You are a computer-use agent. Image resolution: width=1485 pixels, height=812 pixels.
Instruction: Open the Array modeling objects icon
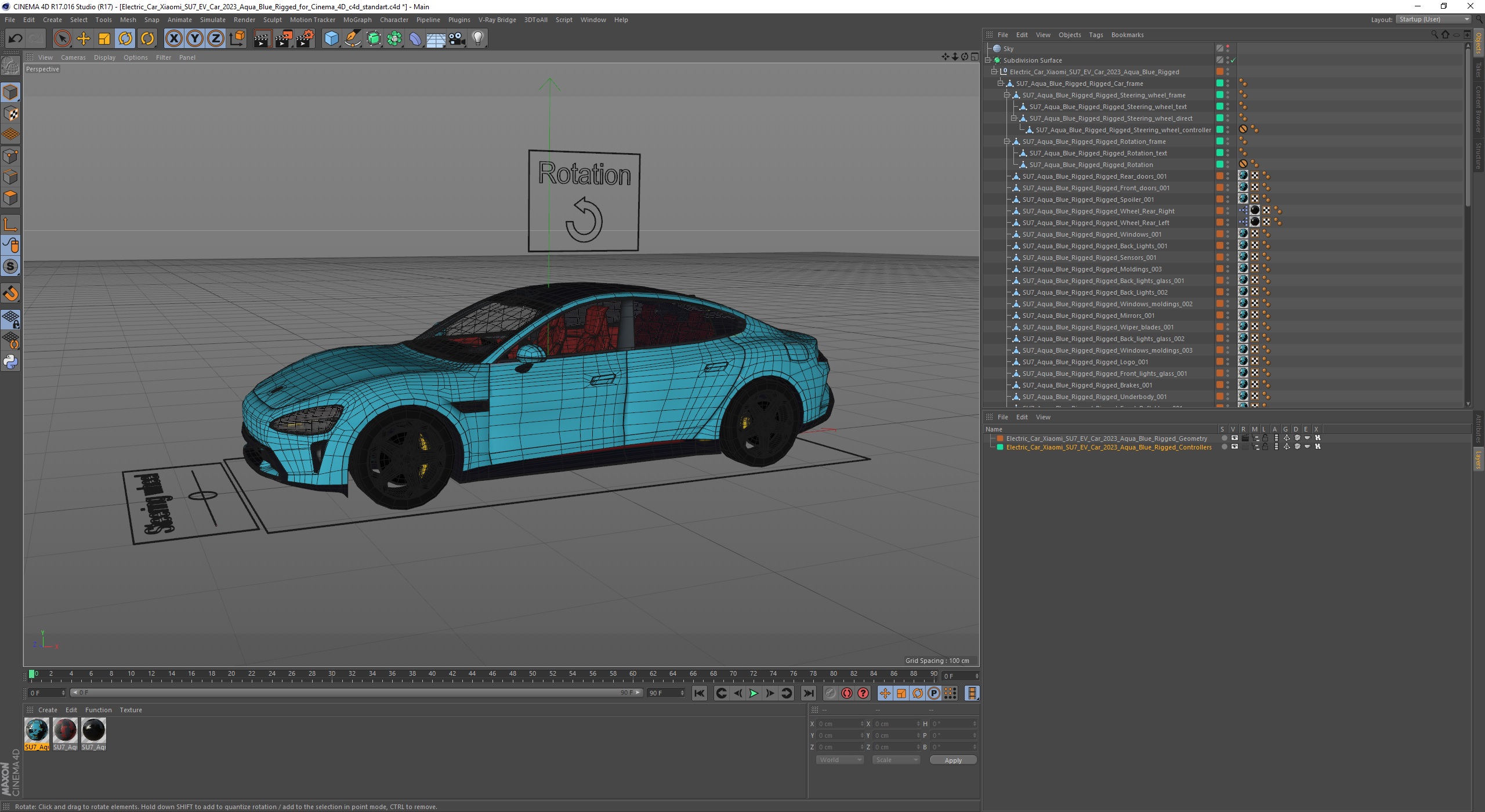click(x=395, y=39)
